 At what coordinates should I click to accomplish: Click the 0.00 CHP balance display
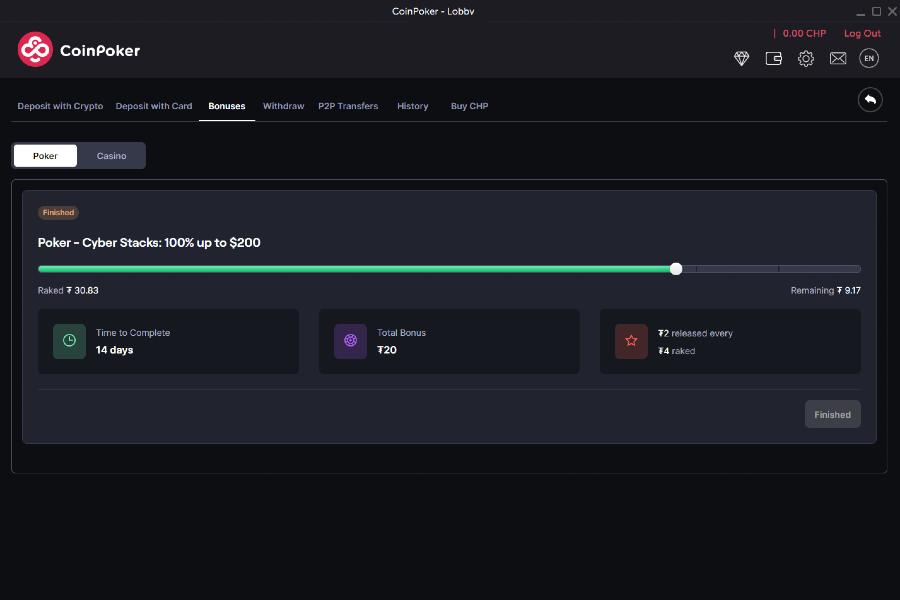click(x=804, y=34)
